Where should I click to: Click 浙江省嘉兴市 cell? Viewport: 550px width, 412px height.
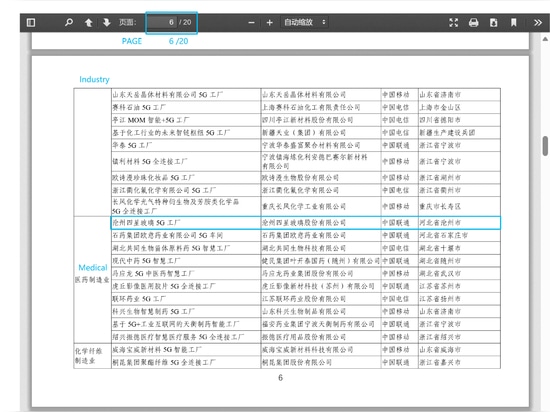[459, 363]
